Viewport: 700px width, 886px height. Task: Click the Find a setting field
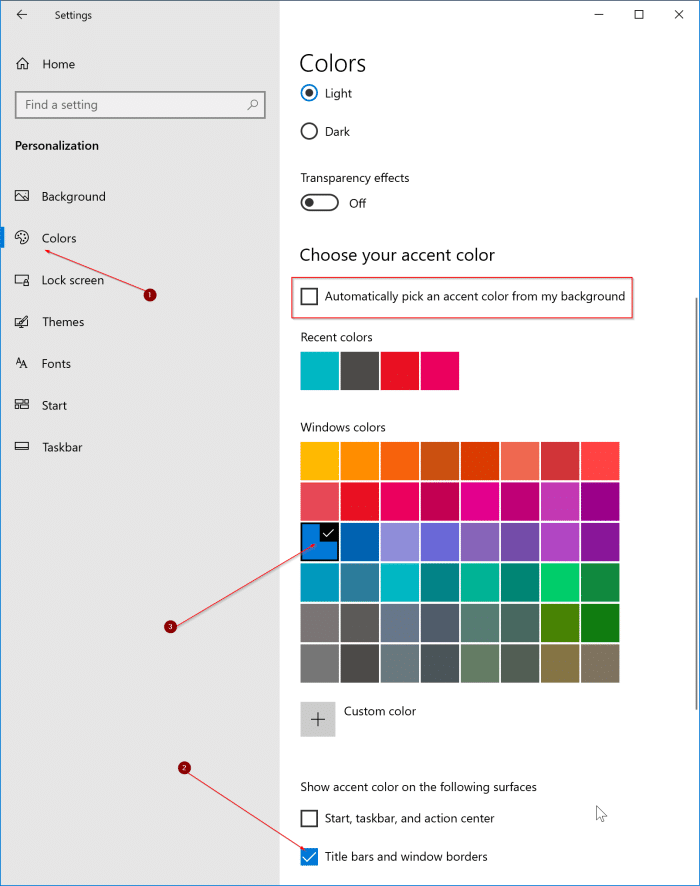140,105
